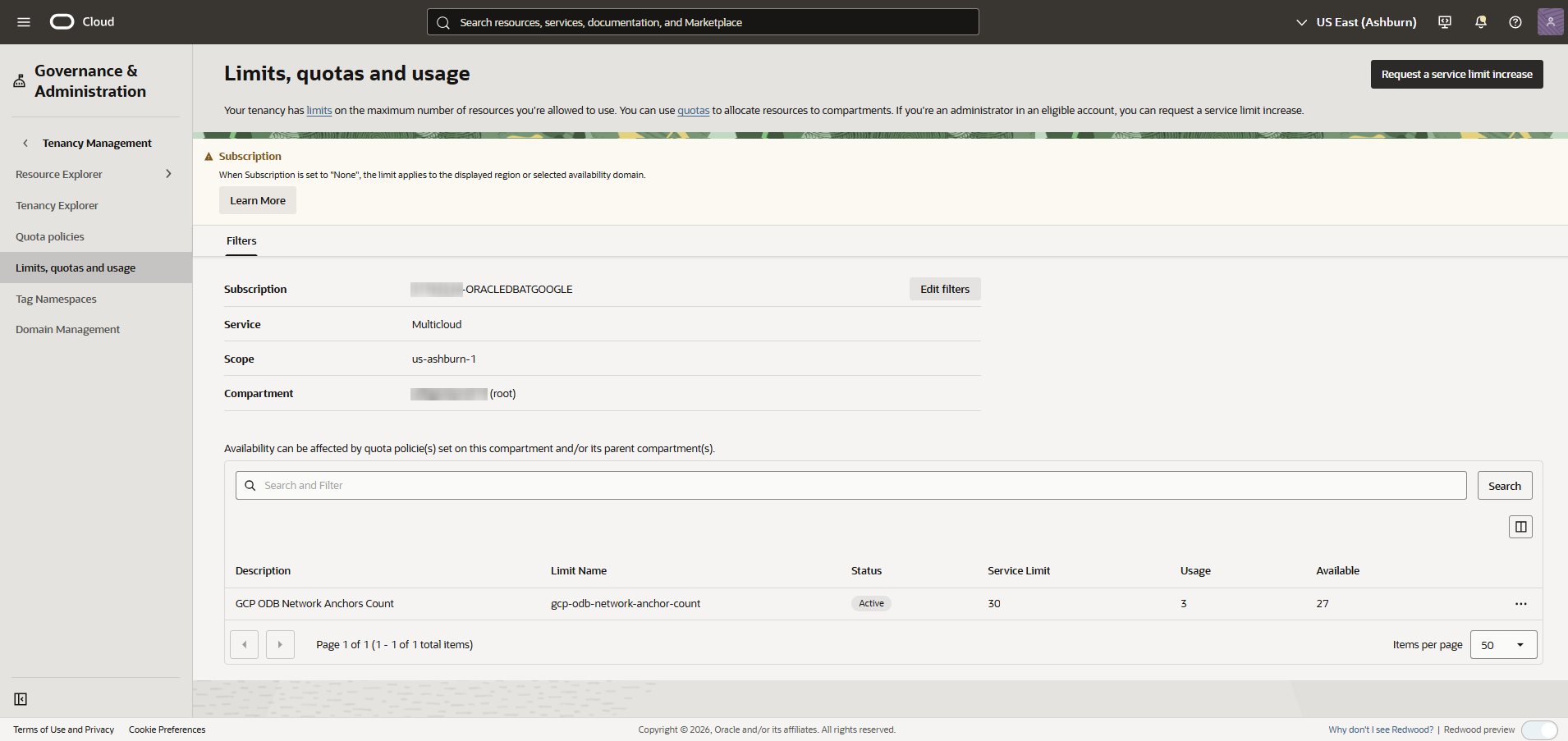Click the Subscription warning icon

(209, 156)
